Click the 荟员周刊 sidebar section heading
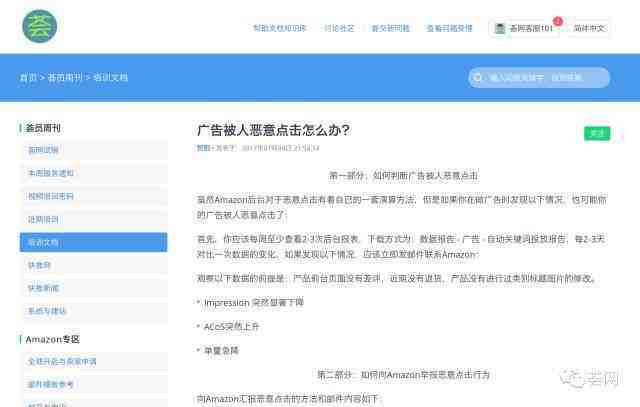Viewport: 640px width, 407px height. pyautogui.click(x=43, y=128)
